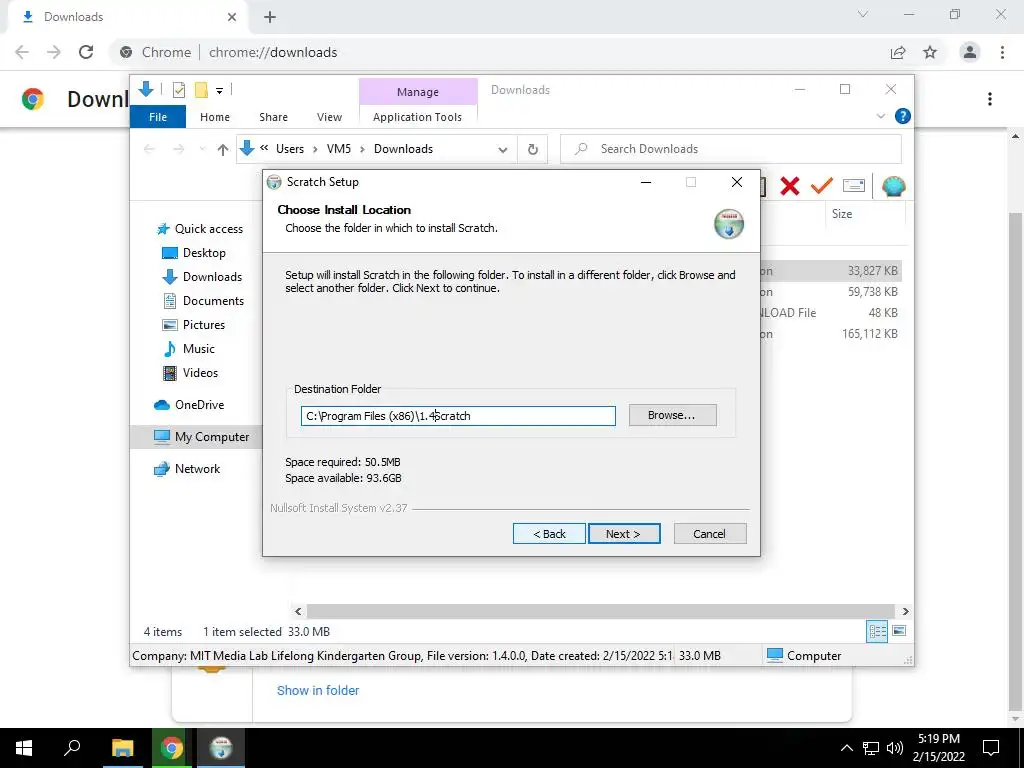
Task: Show hidden system tray icons
Action: (x=846, y=748)
